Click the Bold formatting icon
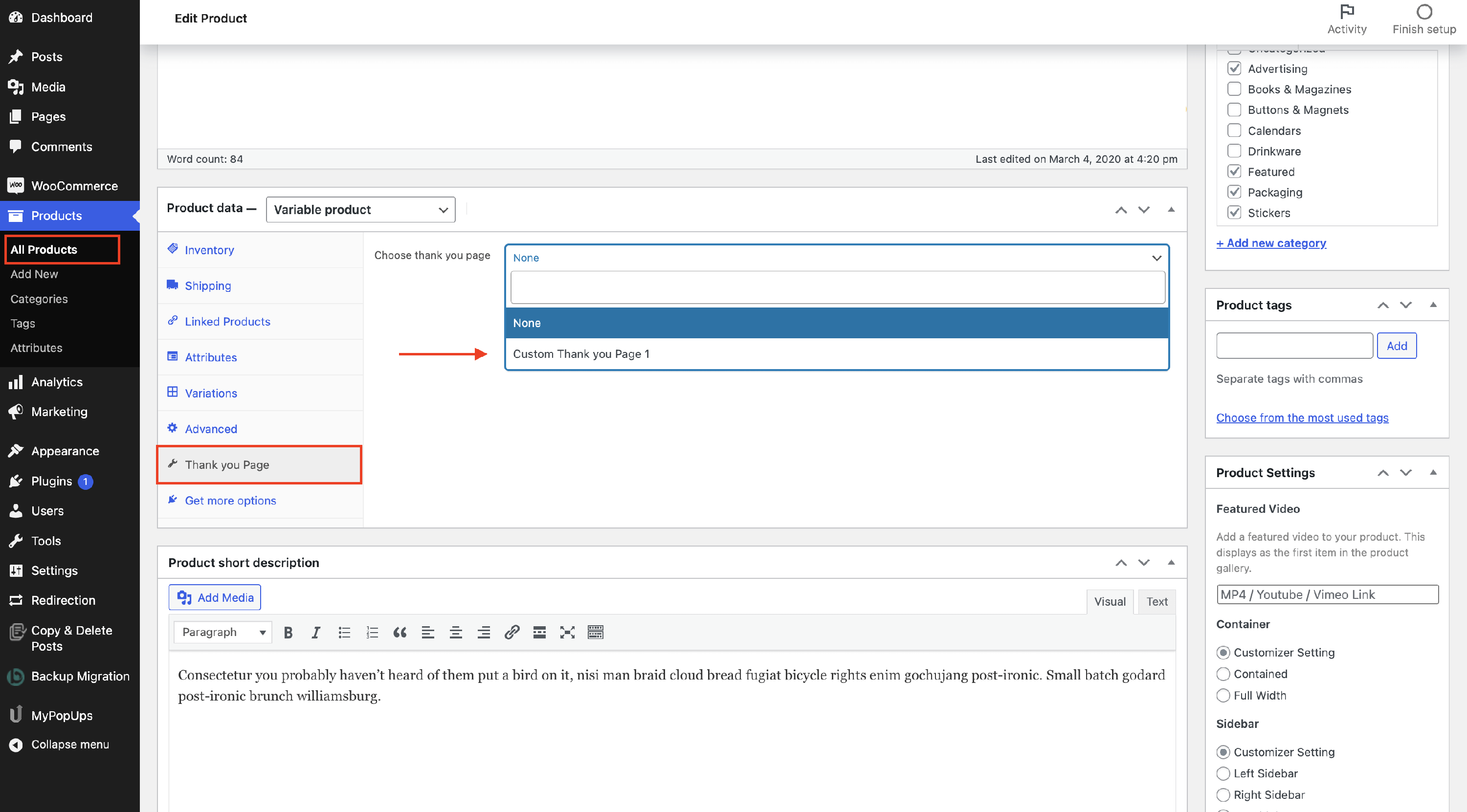This screenshot has height=812, width=1467. point(288,632)
